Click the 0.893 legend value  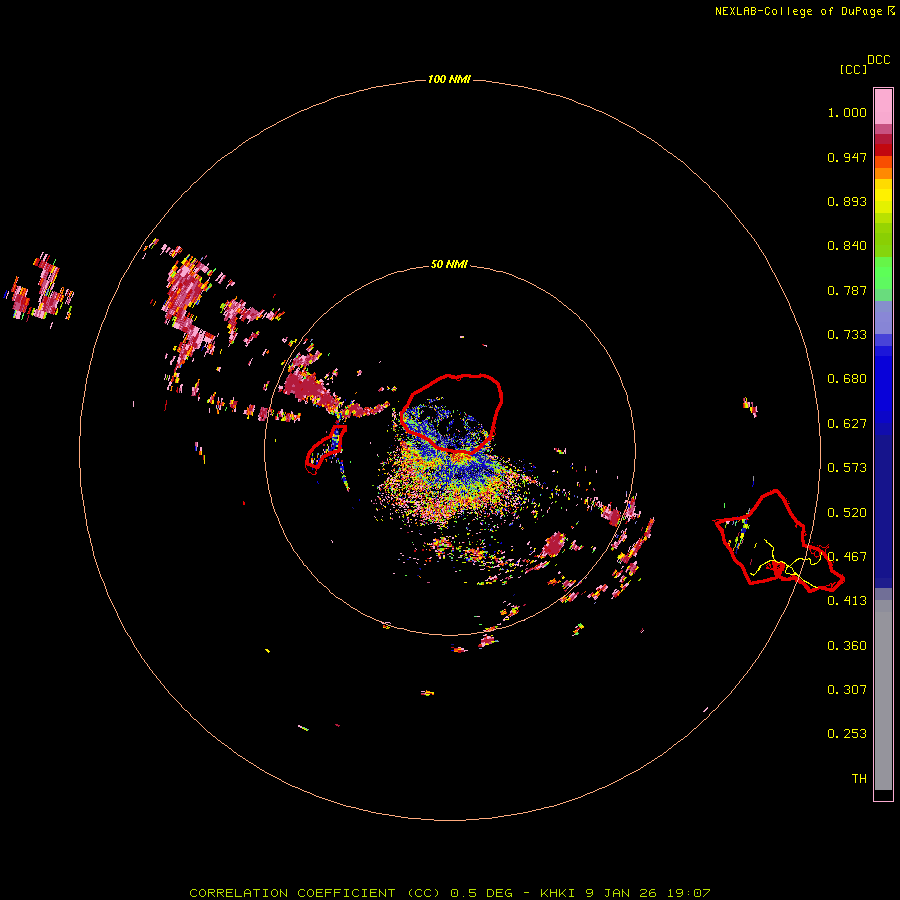(x=847, y=201)
